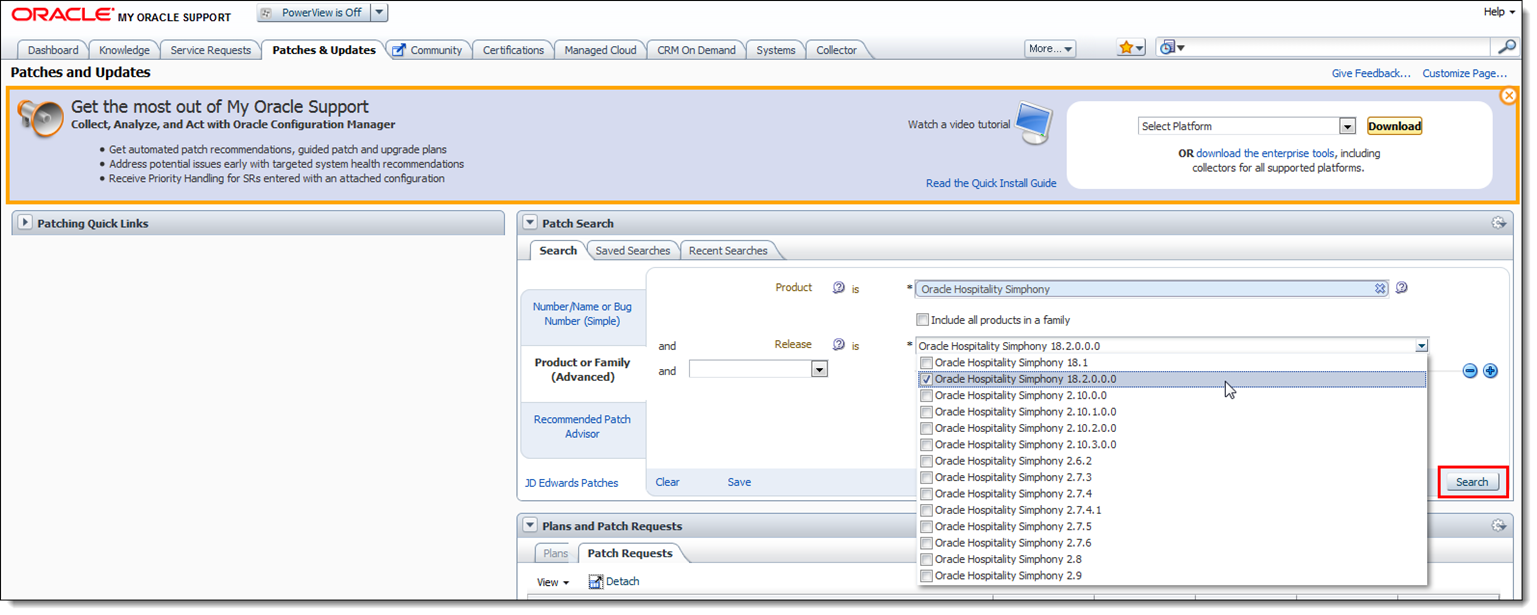Collapse the Patch Search panel
This screenshot has height=615, width=1537.
click(530, 223)
